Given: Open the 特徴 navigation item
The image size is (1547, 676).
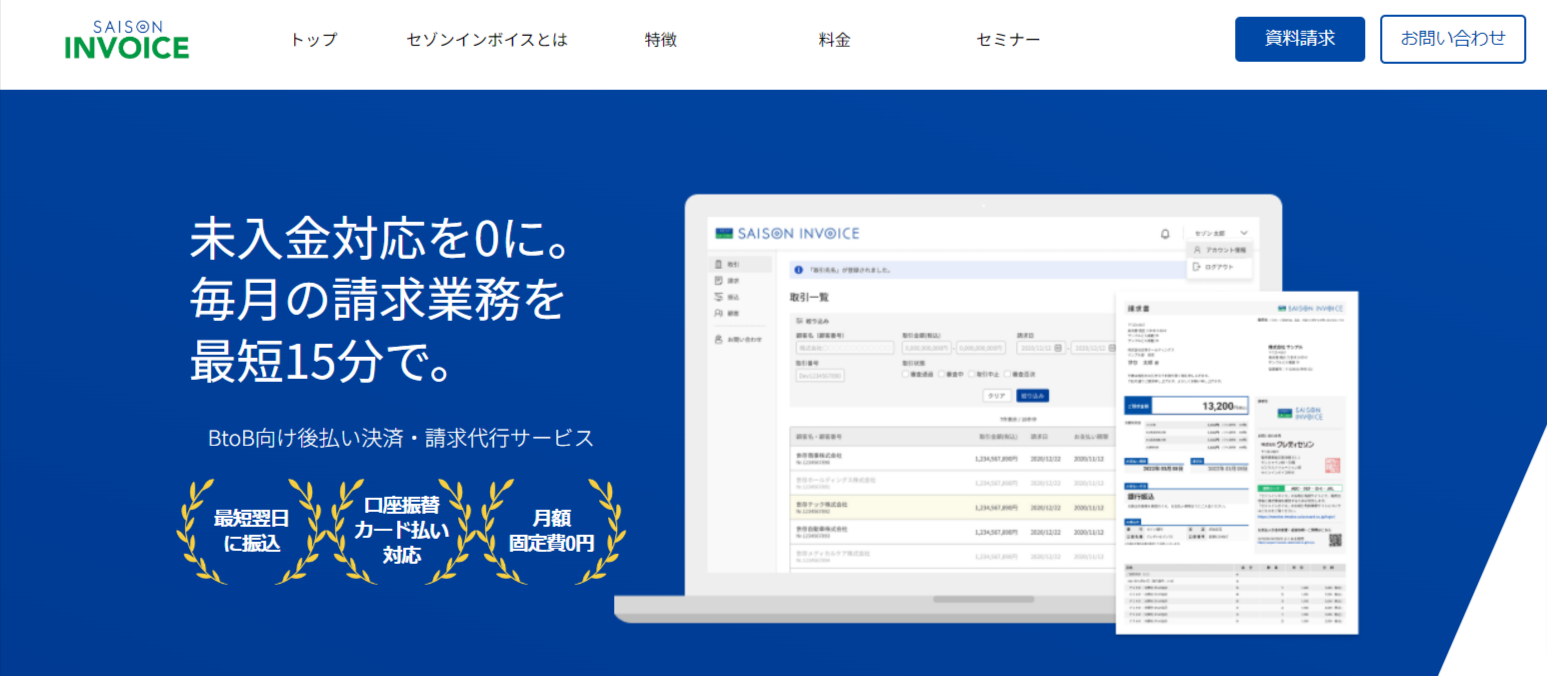Looking at the screenshot, I should click(x=661, y=40).
